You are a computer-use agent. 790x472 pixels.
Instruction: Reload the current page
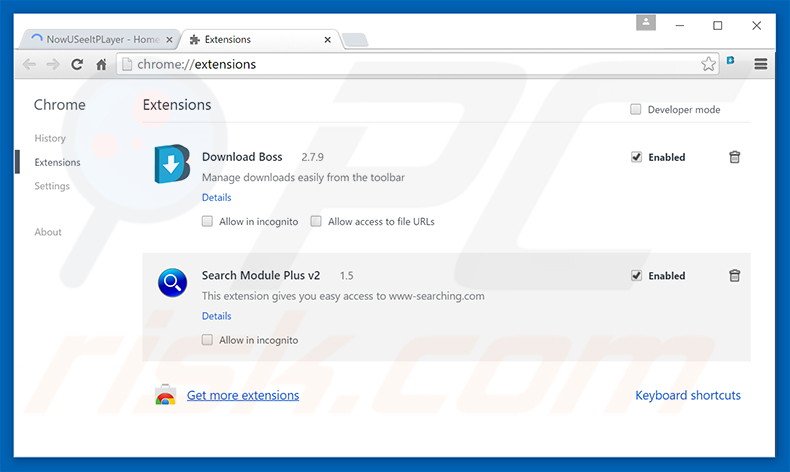tap(77, 64)
